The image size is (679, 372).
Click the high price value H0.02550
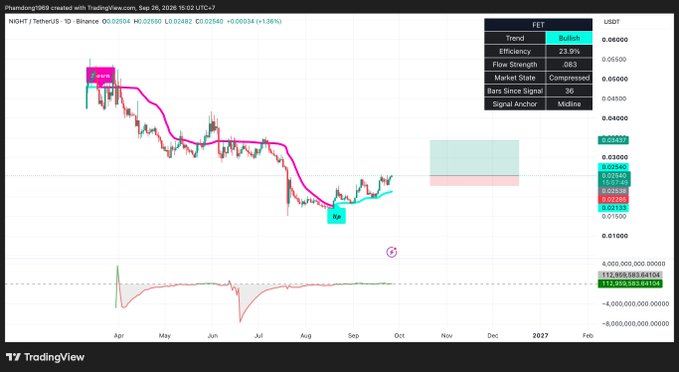(148, 21)
